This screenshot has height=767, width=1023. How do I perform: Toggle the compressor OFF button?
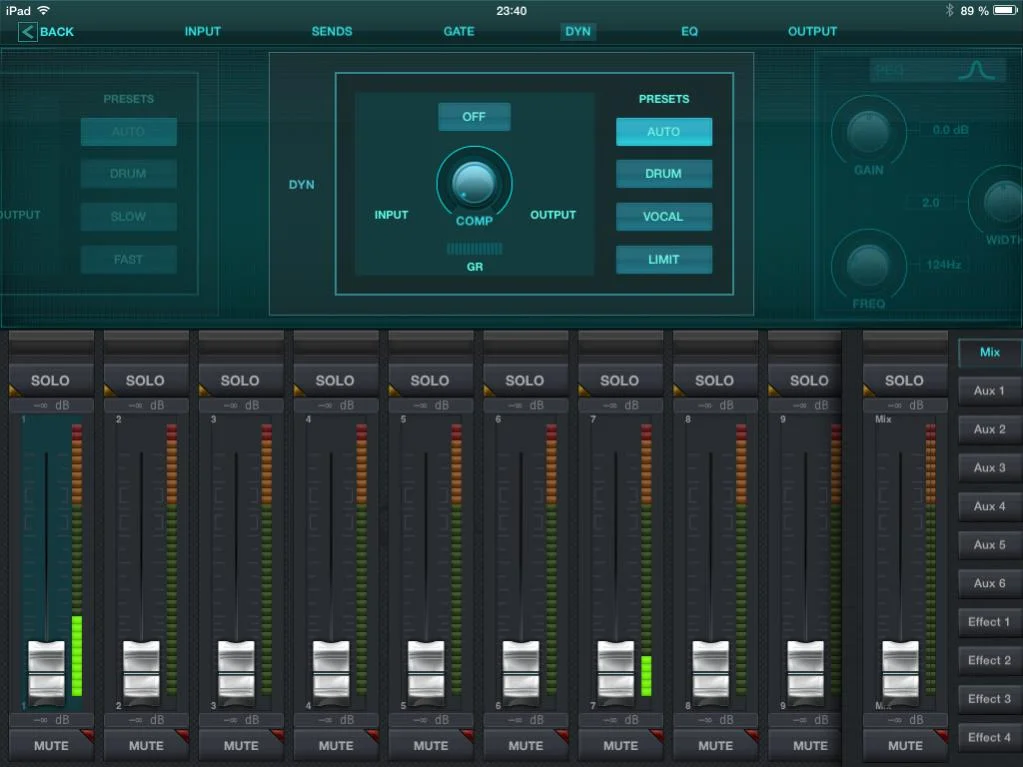474,117
